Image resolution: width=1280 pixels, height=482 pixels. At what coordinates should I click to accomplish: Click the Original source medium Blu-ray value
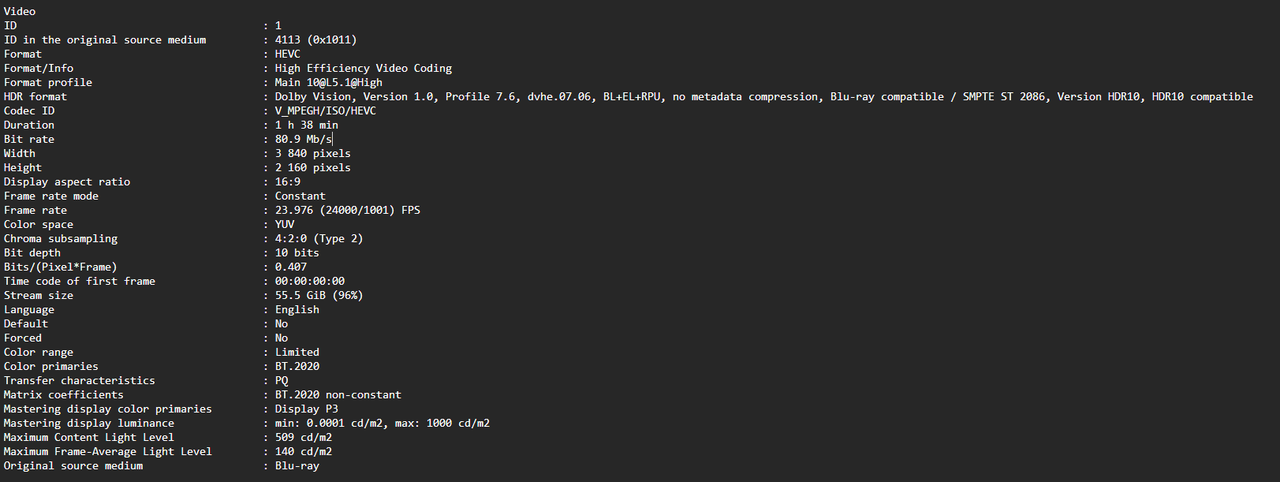pyautogui.click(x=298, y=466)
